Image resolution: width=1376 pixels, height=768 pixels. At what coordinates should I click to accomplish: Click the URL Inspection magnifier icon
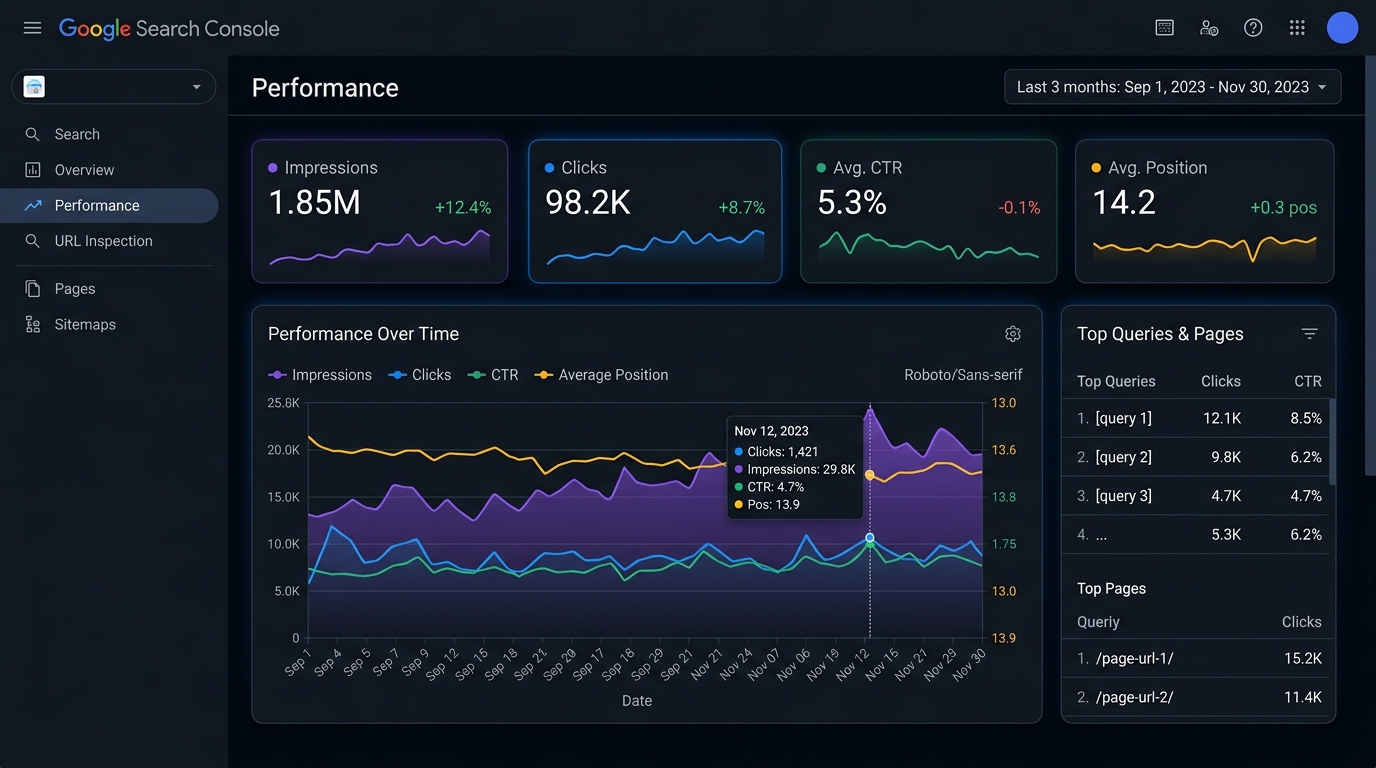[x=33, y=241]
